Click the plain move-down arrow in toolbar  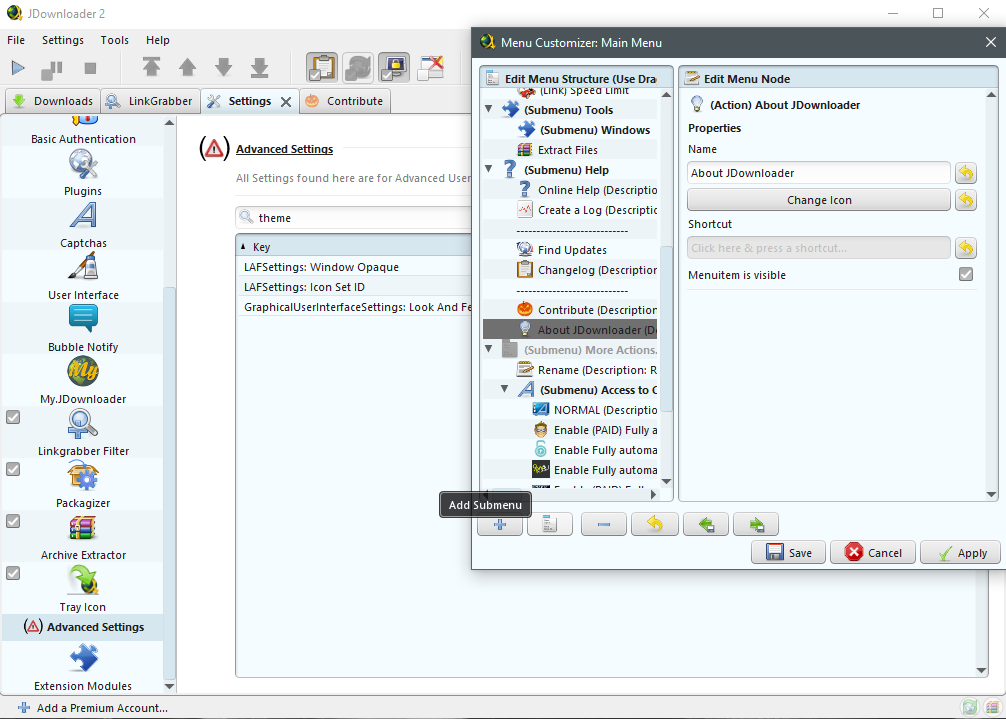point(223,67)
